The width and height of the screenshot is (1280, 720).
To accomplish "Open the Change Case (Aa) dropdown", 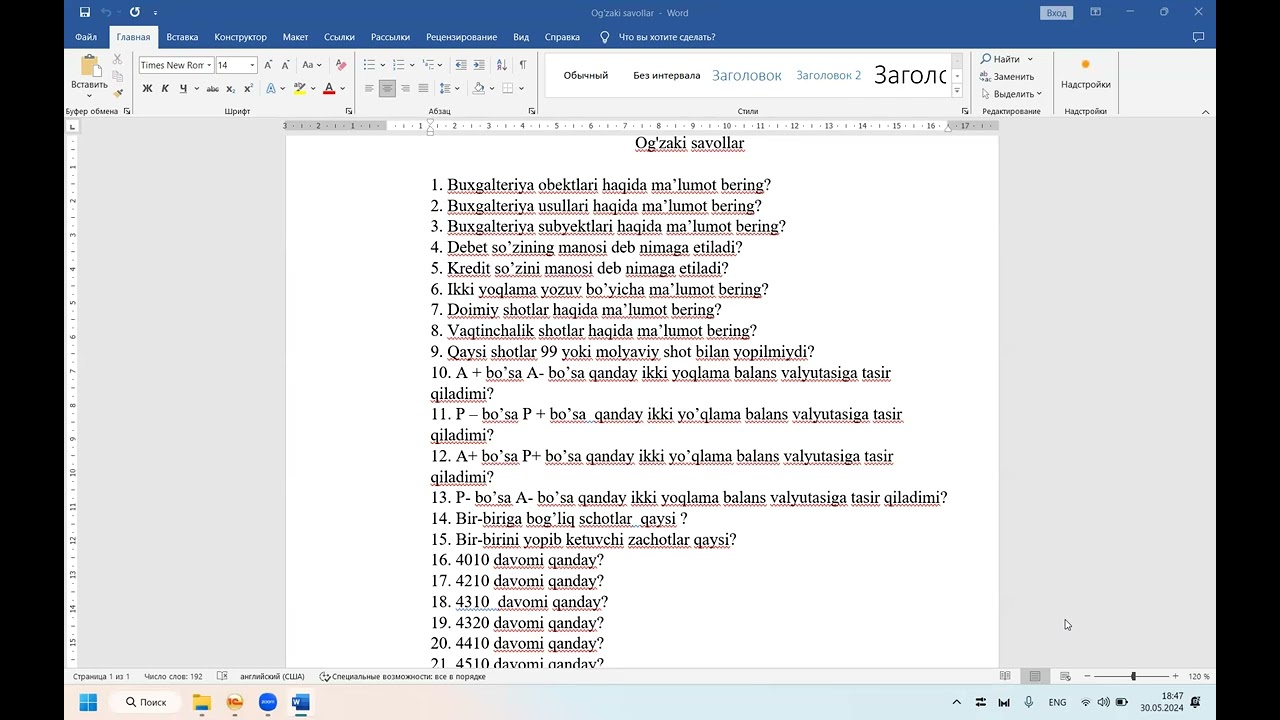I will point(311,65).
